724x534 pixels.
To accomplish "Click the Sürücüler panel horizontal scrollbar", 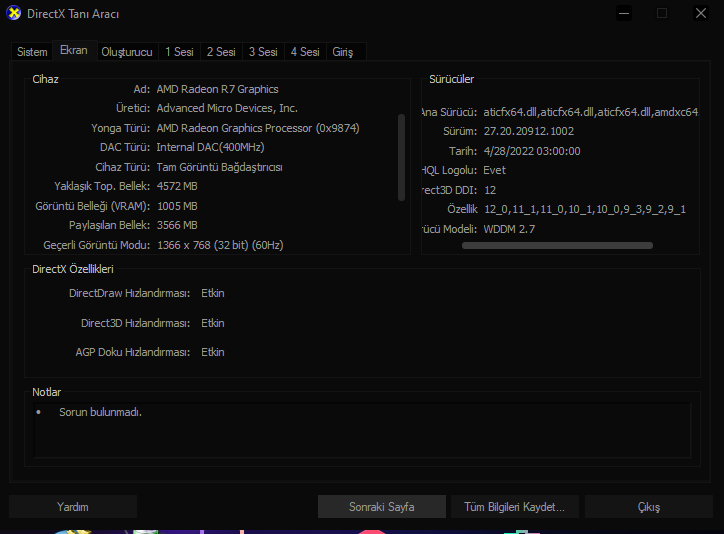I will pos(557,246).
